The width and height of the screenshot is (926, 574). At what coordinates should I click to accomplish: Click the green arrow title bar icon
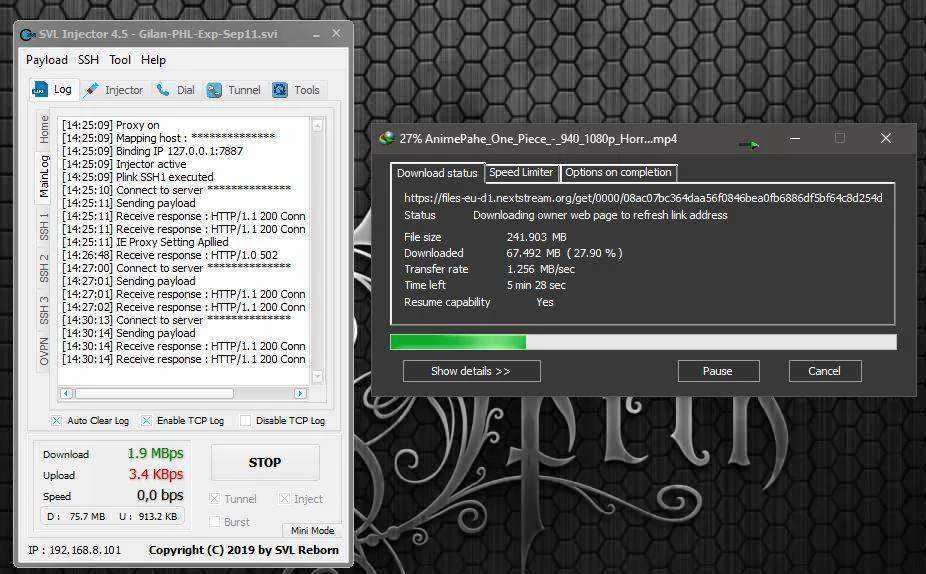[749, 144]
